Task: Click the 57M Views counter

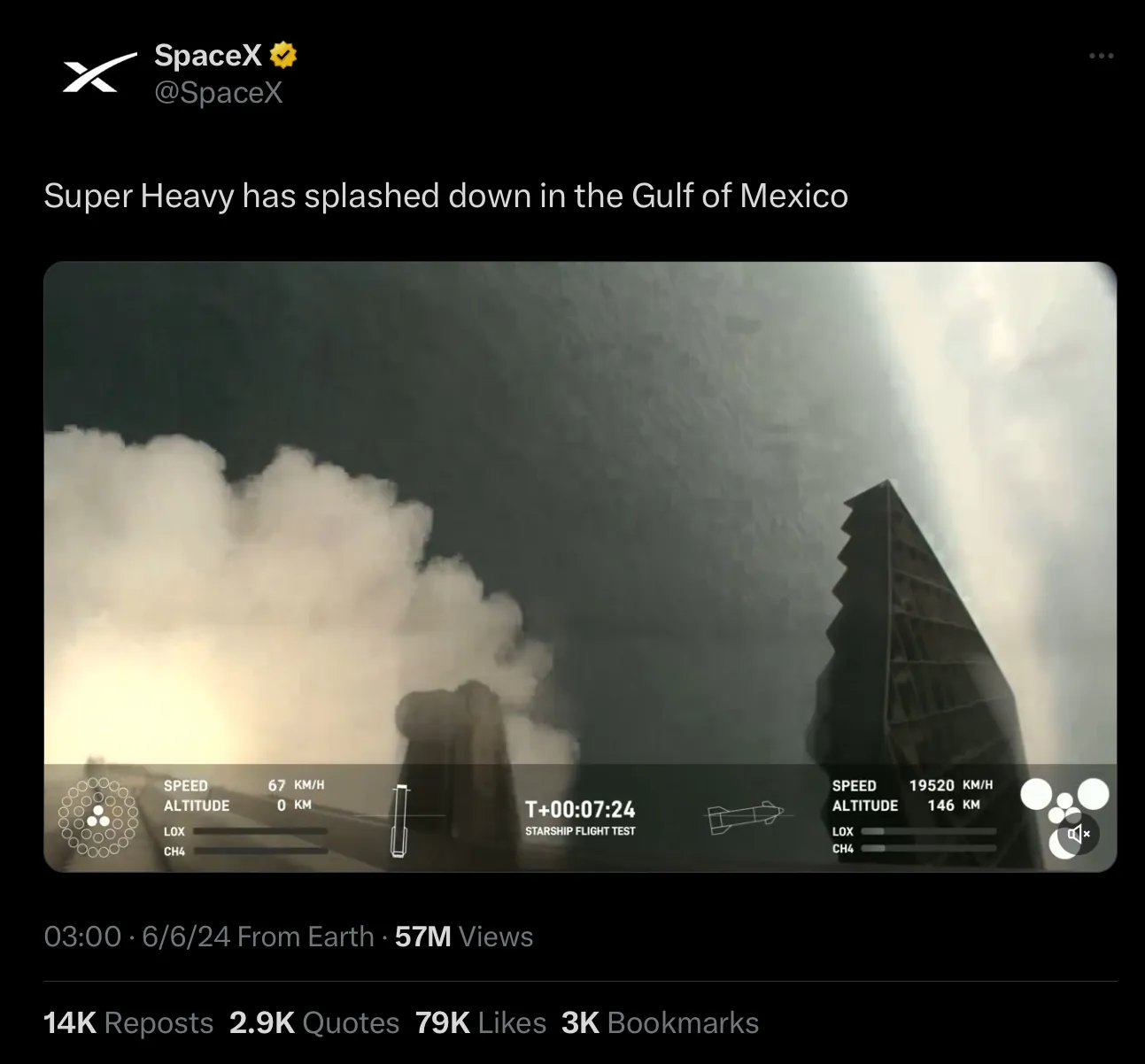Action: (464, 937)
